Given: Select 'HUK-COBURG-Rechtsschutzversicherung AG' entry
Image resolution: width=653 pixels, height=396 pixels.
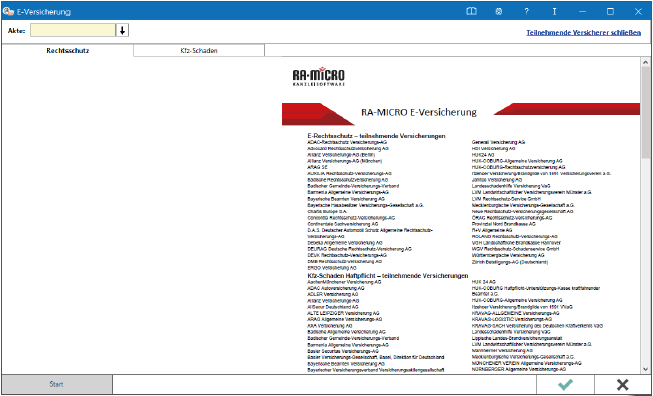Looking at the screenshot, I should click(x=518, y=167).
